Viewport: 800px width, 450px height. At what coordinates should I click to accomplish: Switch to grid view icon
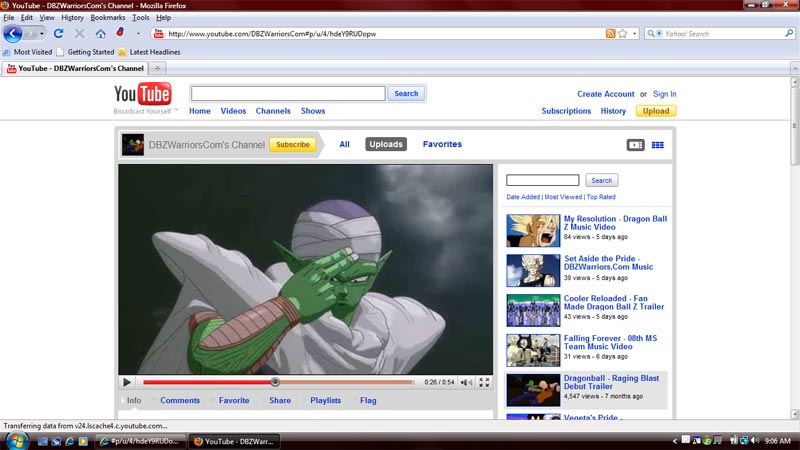tap(658, 145)
